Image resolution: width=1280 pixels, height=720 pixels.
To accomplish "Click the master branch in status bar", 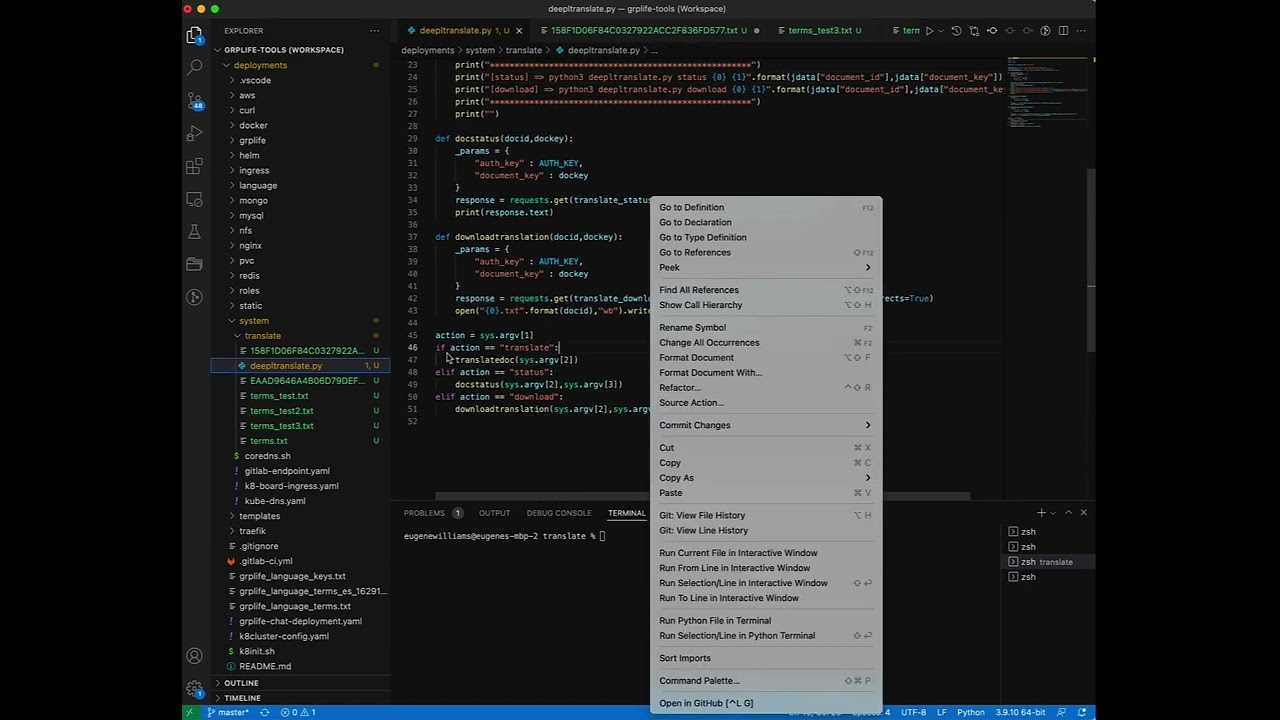I will [228, 712].
